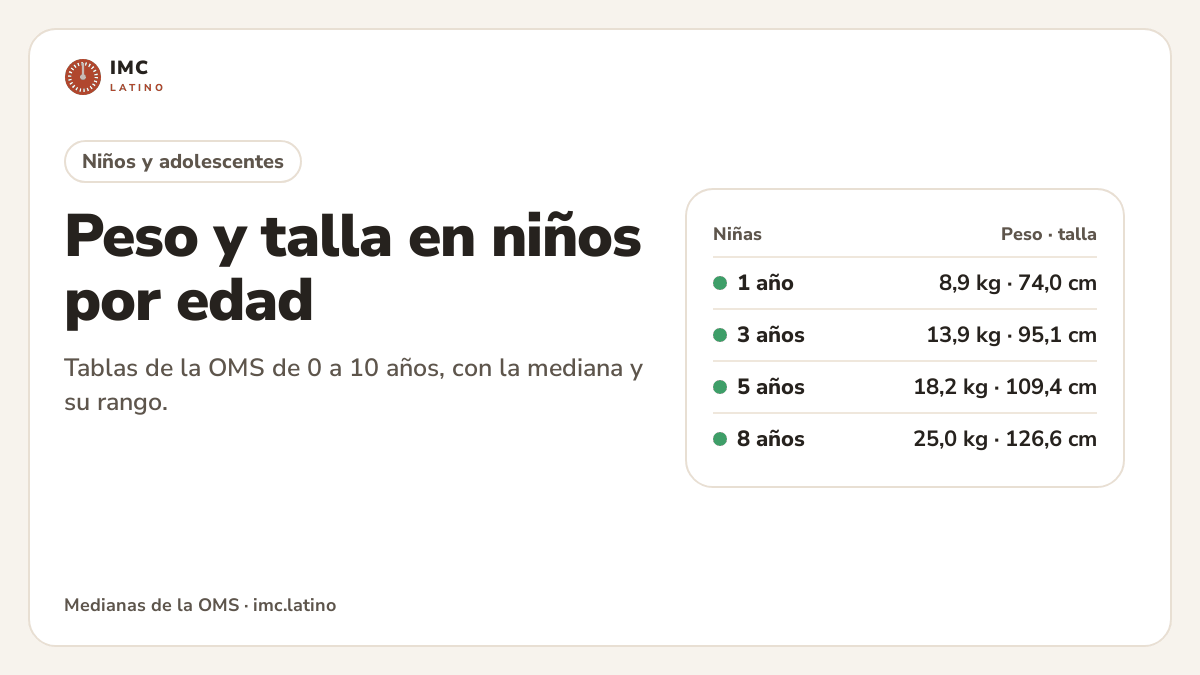Select the 8 años row label

tap(771, 439)
